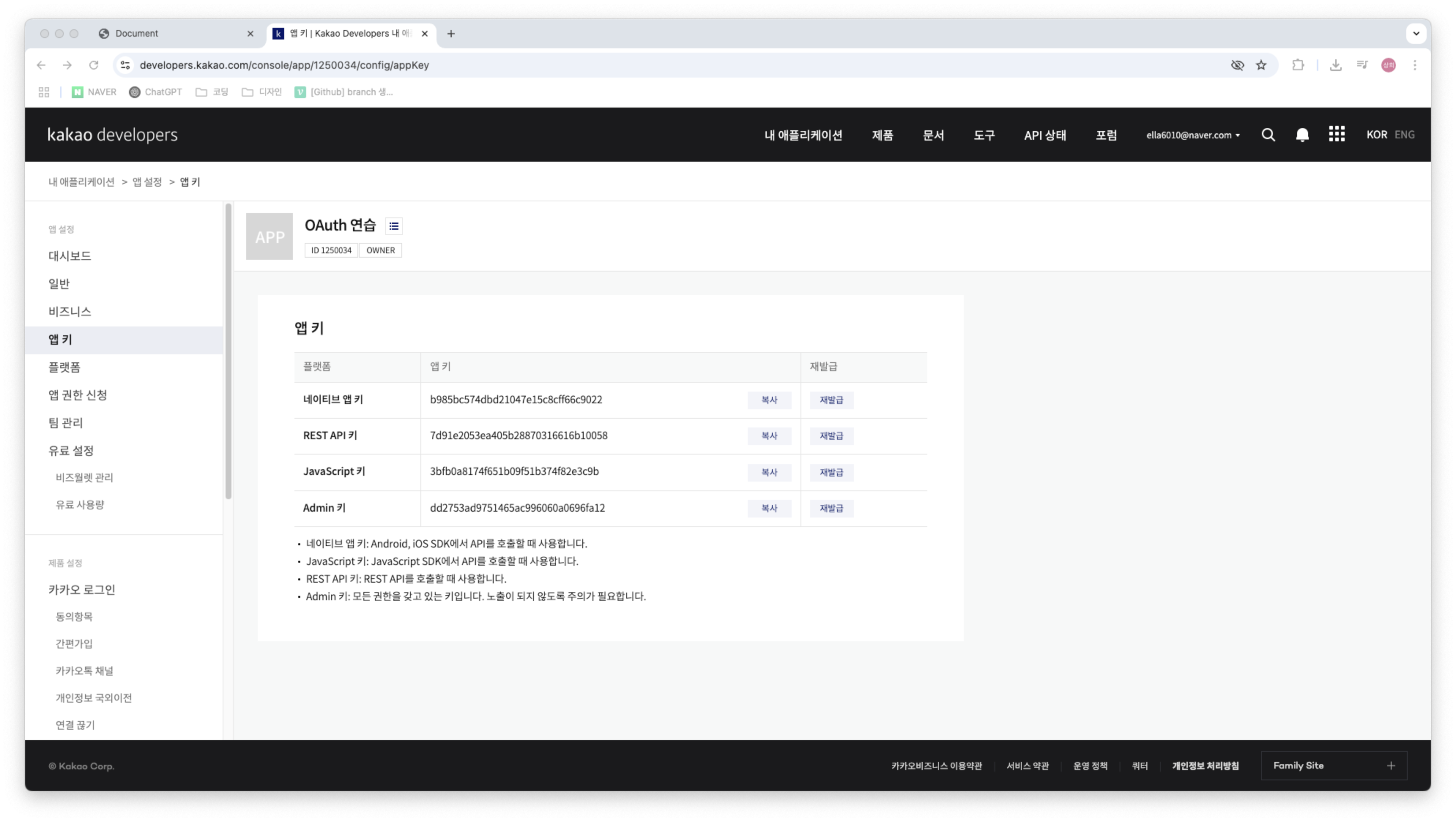Open the Chrome profile avatar
This screenshot has height=822, width=1456.
tap(1388, 65)
